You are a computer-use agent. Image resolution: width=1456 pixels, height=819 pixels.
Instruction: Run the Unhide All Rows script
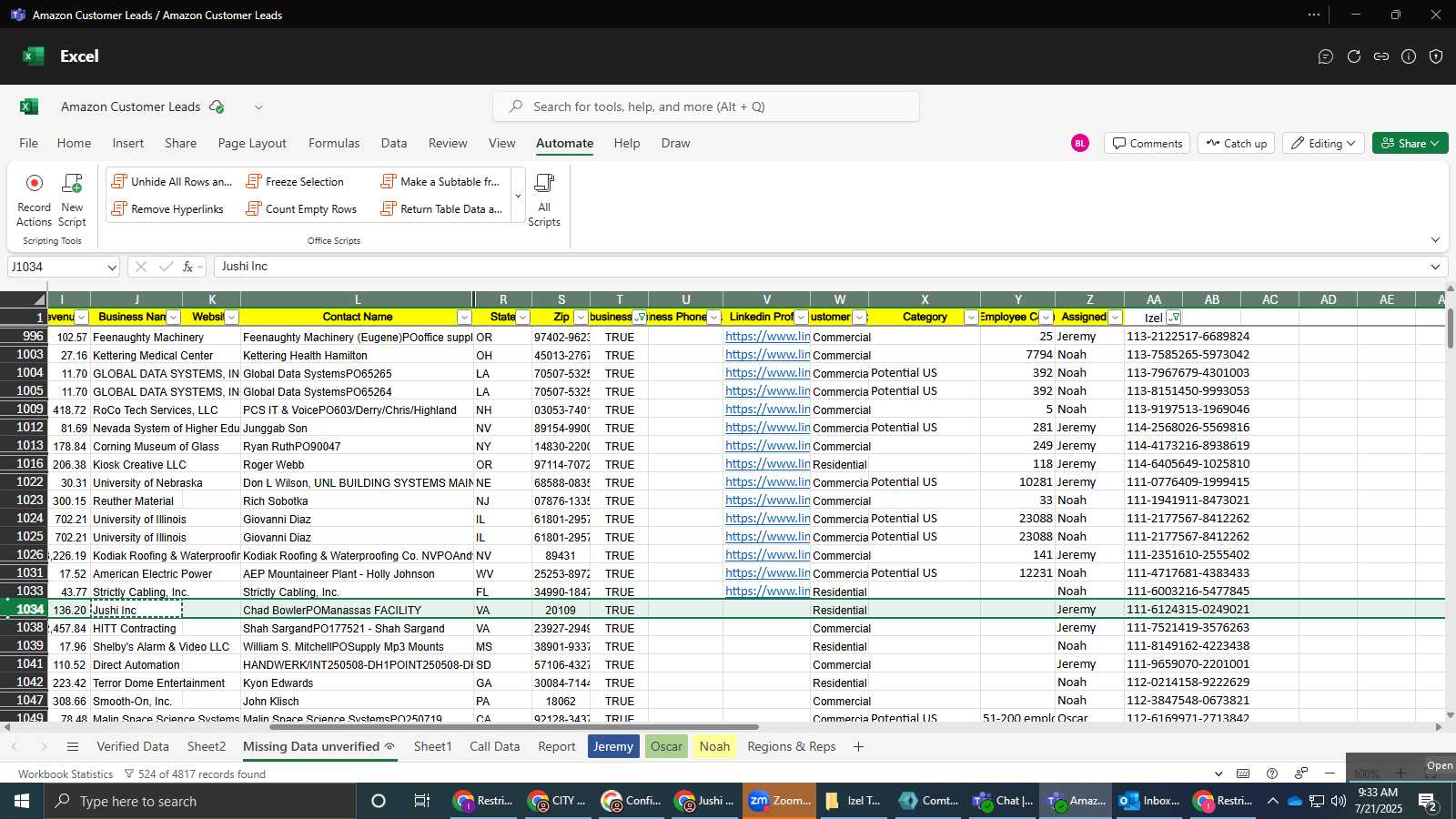coord(171,182)
